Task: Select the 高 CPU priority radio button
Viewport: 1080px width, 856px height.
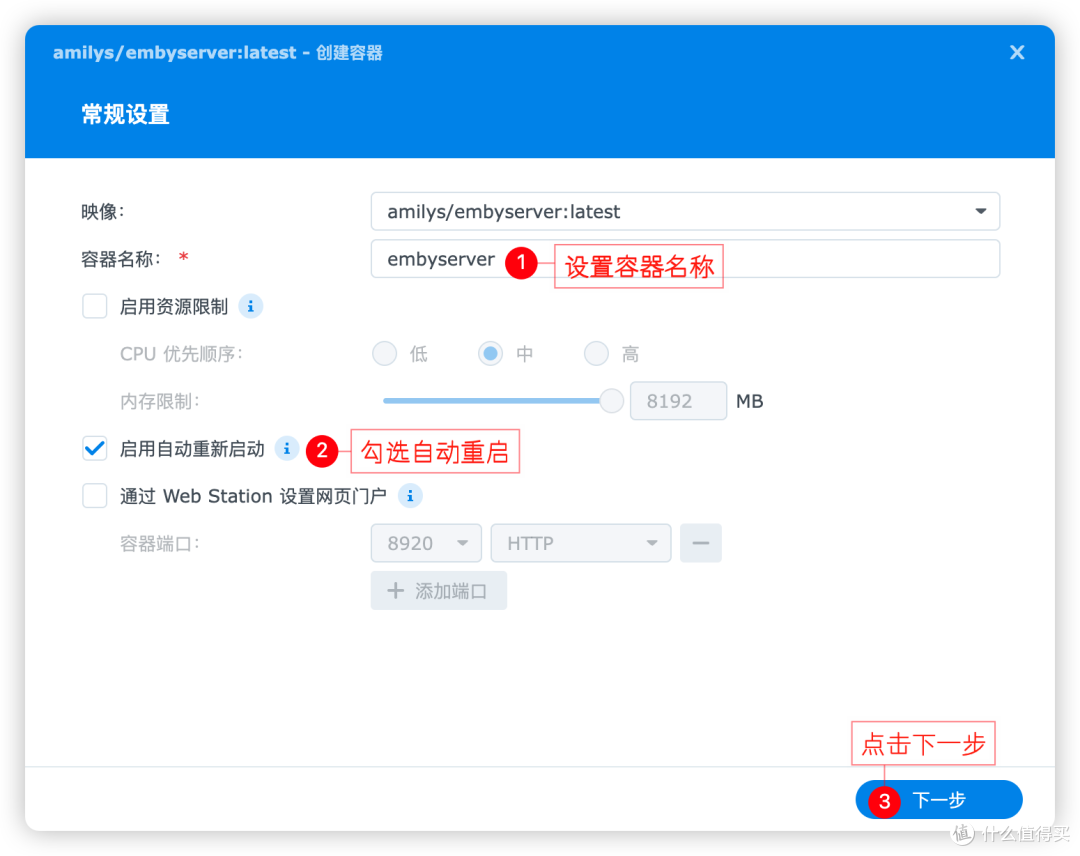Action: (x=596, y=353)
